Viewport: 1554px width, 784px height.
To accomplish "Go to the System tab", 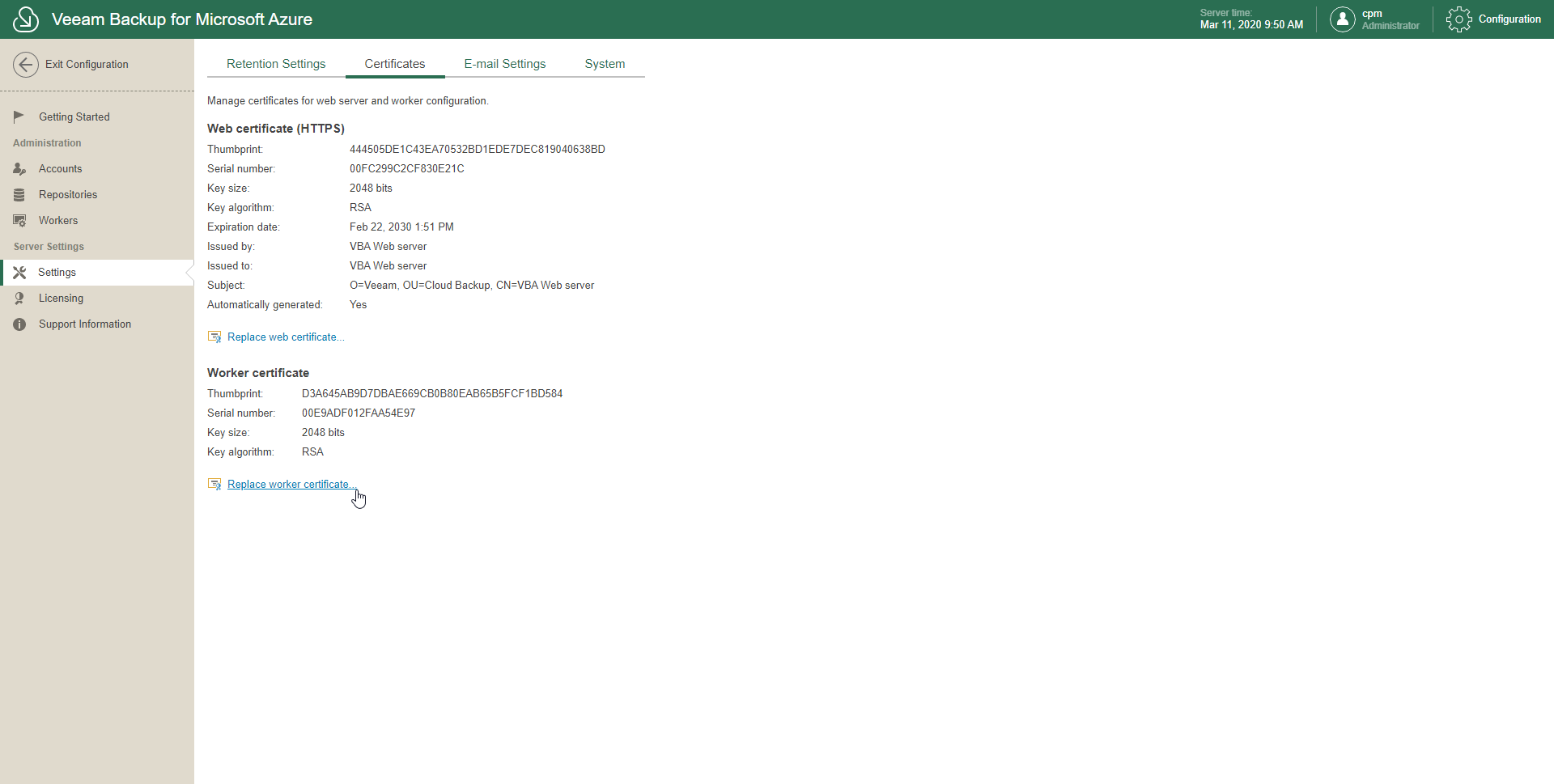I will point(605,64).
